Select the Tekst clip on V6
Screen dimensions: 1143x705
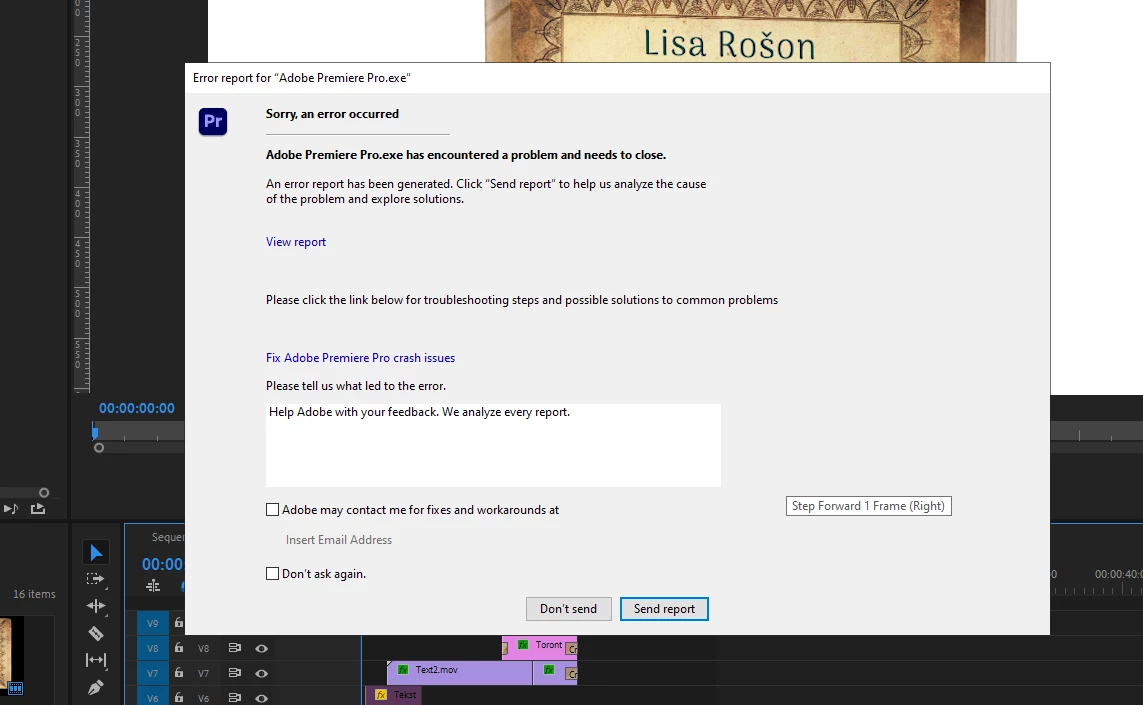pyautogui.click(x=394, y=696)
